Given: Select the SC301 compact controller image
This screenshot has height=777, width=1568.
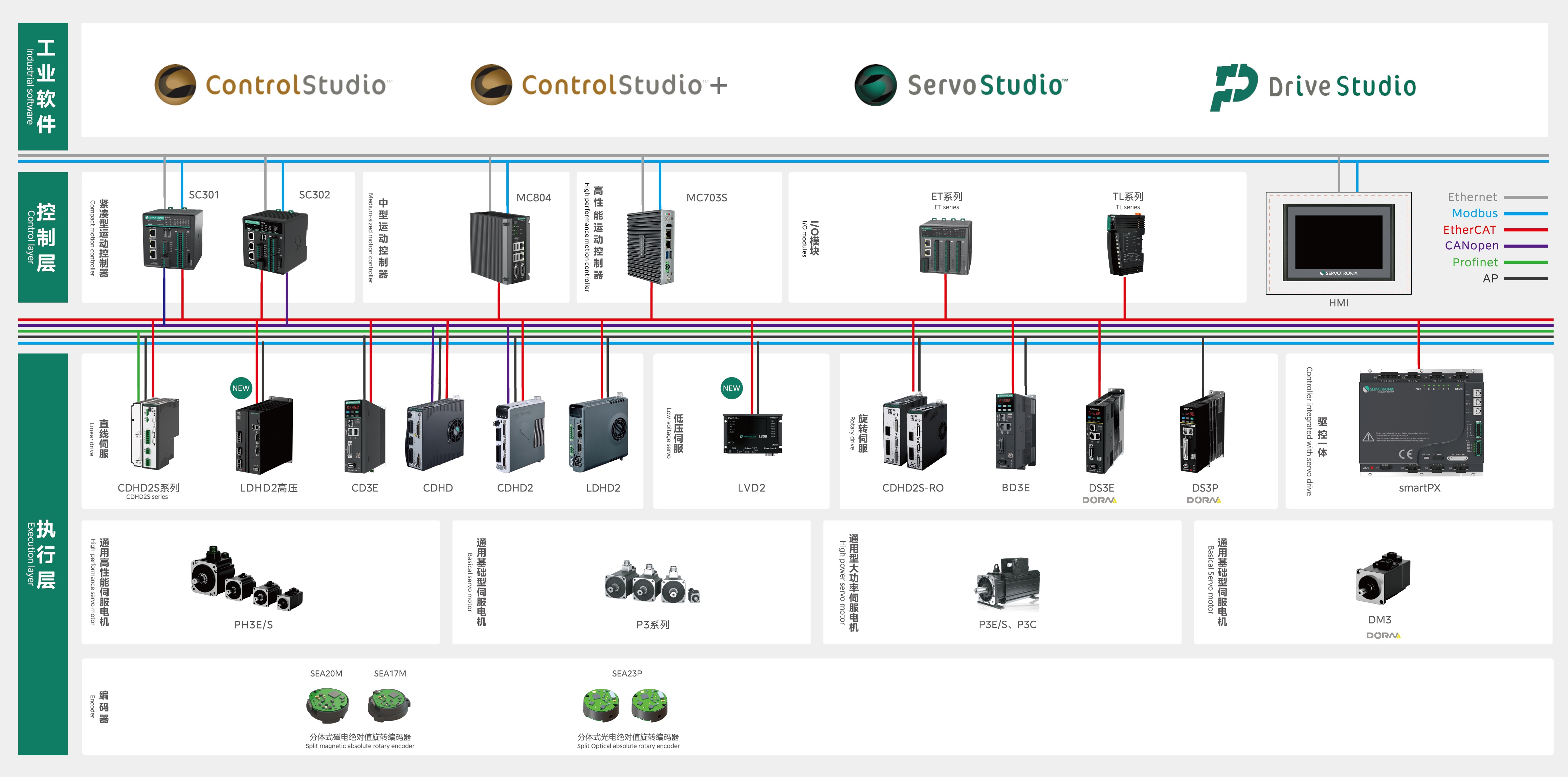Looking at the screenshot, I should click(x=172, y=239).
